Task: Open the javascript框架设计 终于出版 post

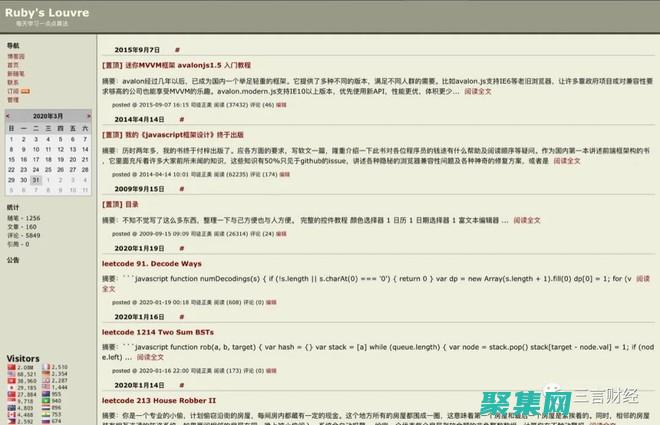Action: (173, 135)
